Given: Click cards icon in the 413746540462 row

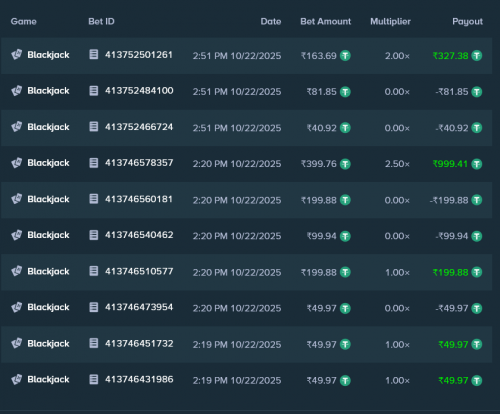Looking at the screenshot, I should coord(17,235).
